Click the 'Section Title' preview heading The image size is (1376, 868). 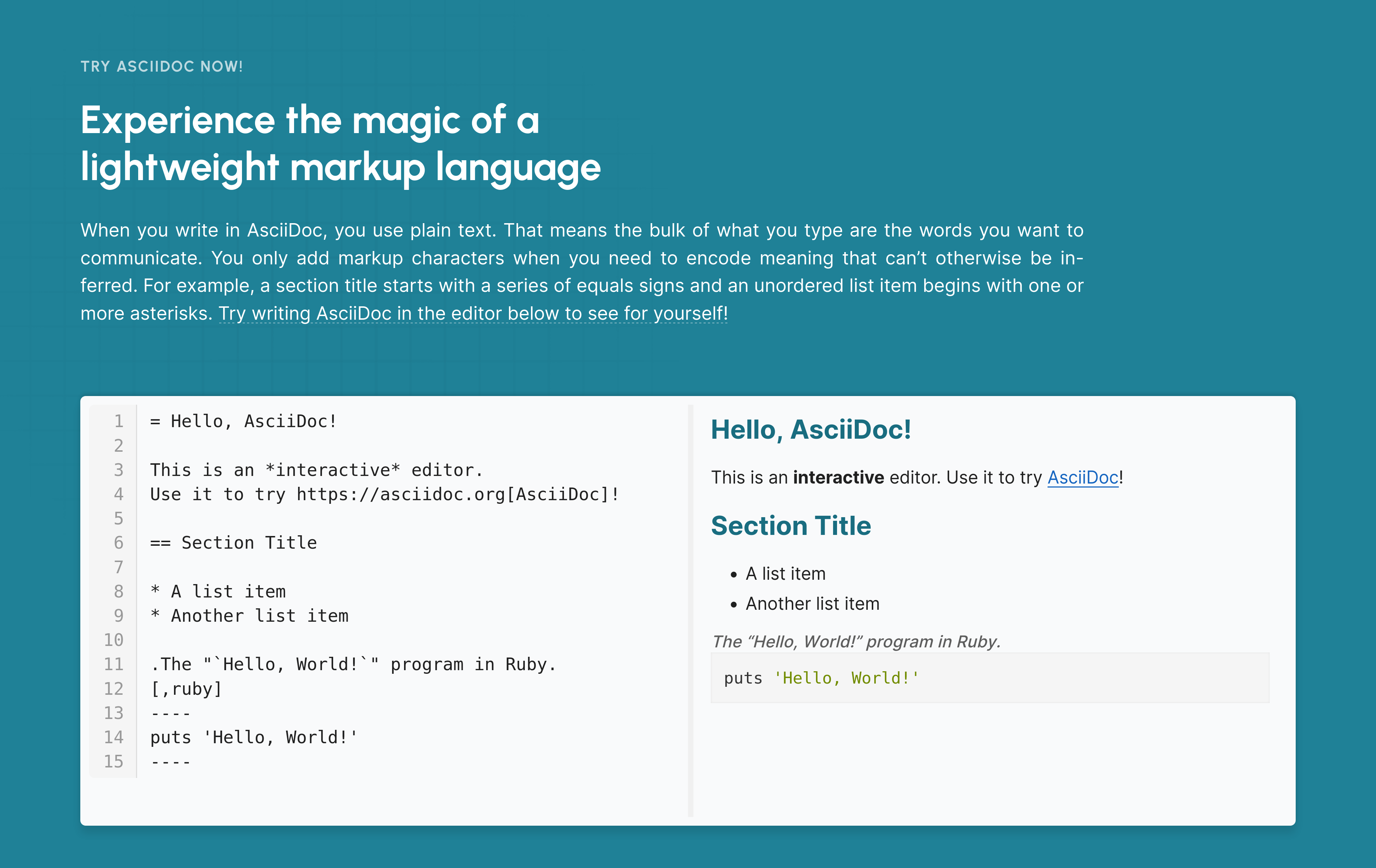(x=790, y=526)
